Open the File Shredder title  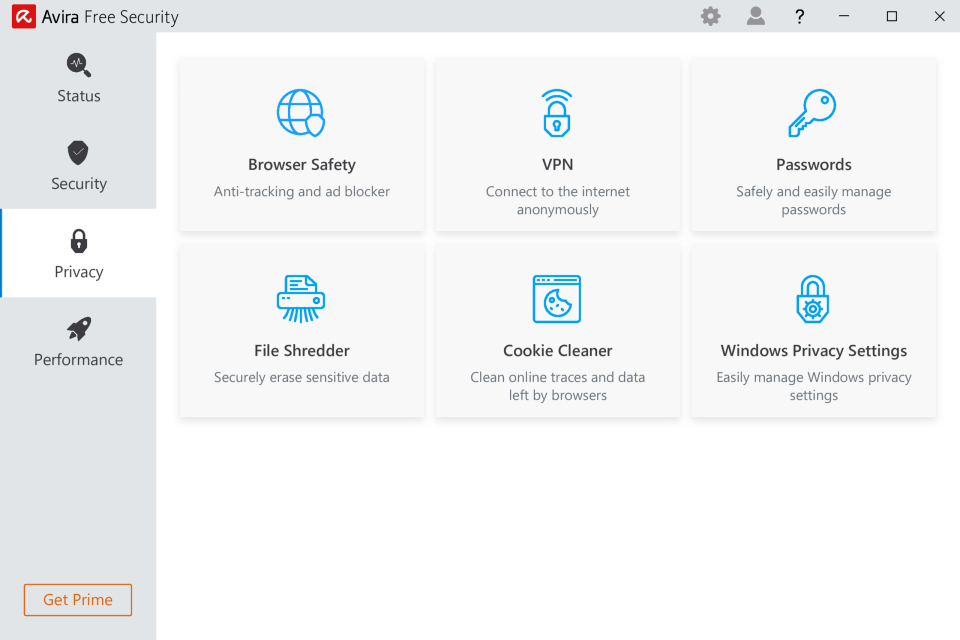[302, 351]
